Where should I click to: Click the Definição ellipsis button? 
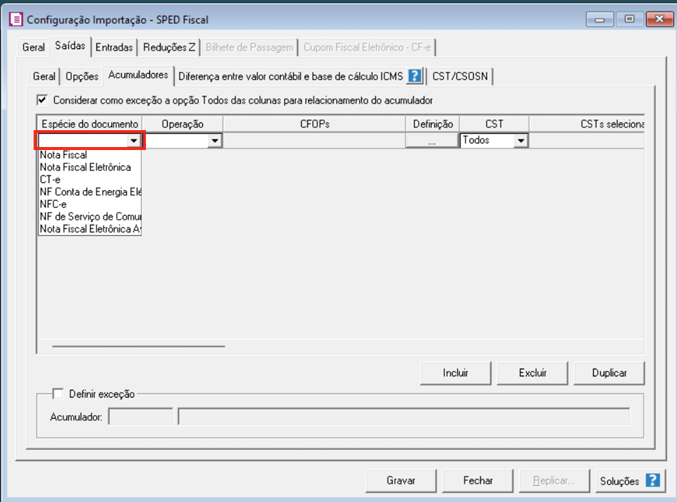tap(431, 141)
